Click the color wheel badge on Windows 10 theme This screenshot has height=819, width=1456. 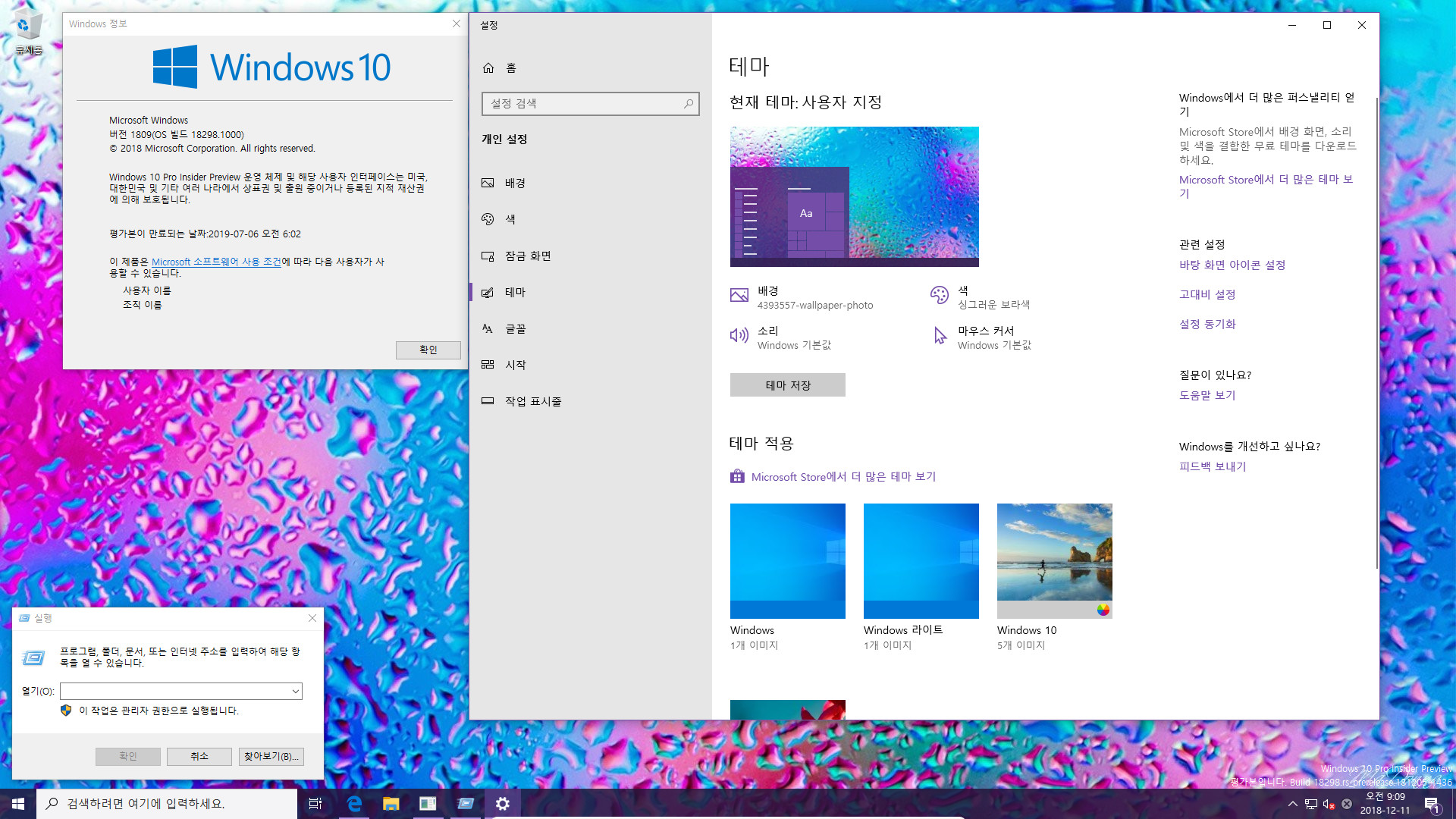pos(1103,610)
